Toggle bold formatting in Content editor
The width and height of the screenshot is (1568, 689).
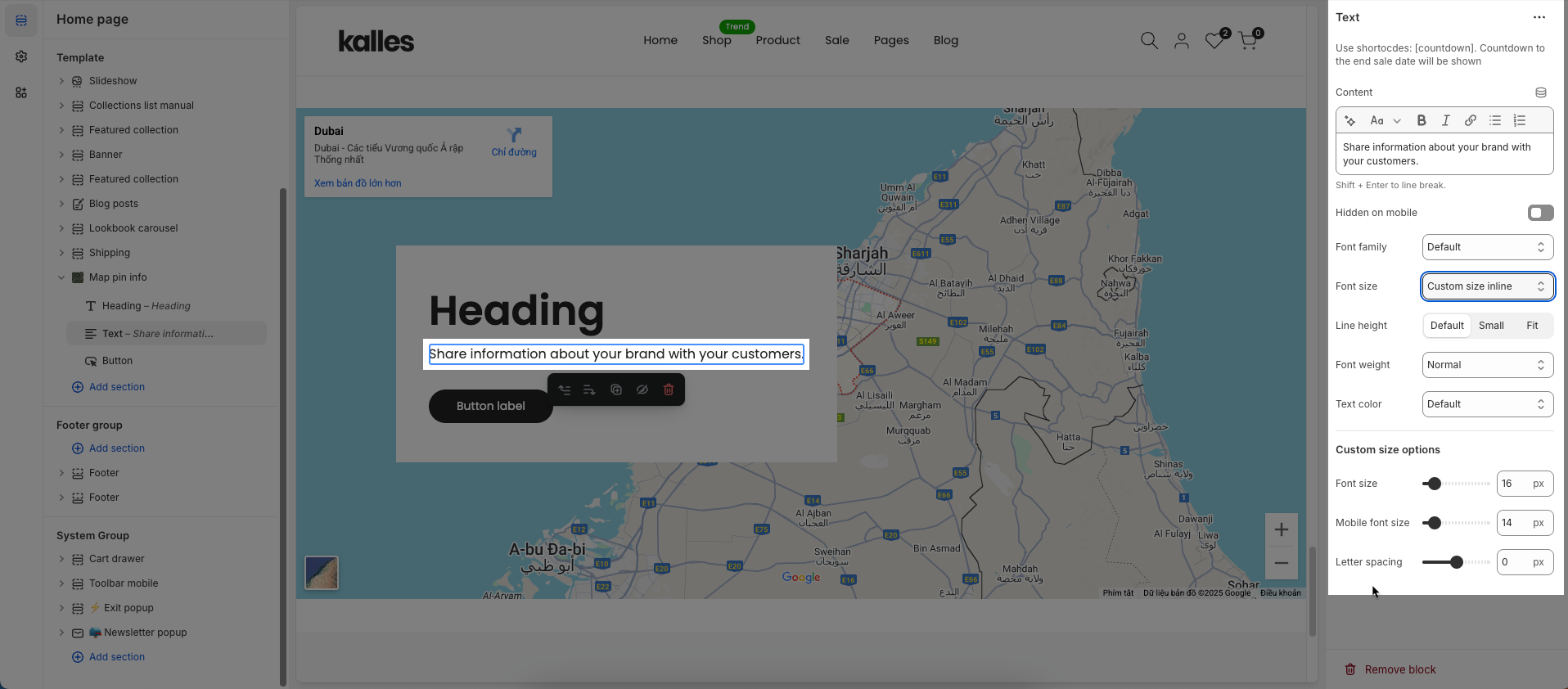click(1422, 120)
